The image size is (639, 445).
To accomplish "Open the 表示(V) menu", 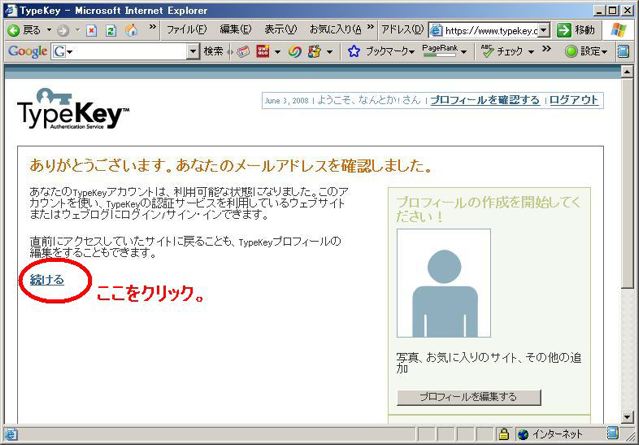I will tap(280, 30).
